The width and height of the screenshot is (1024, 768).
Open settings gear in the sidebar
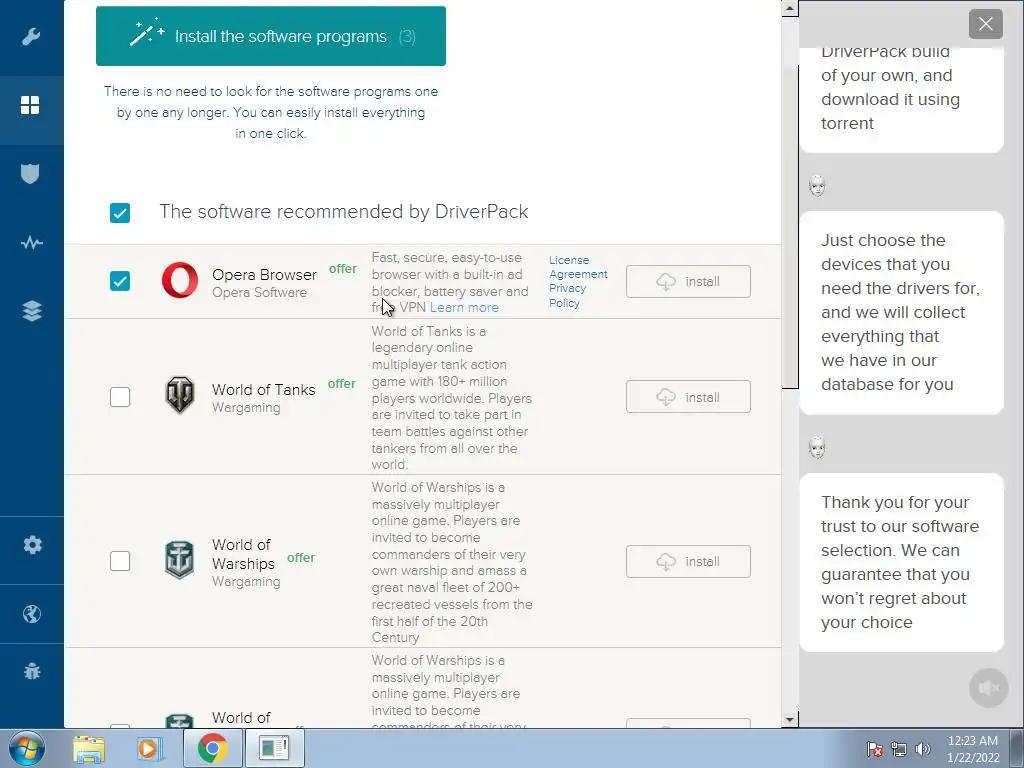pos(32,545)
